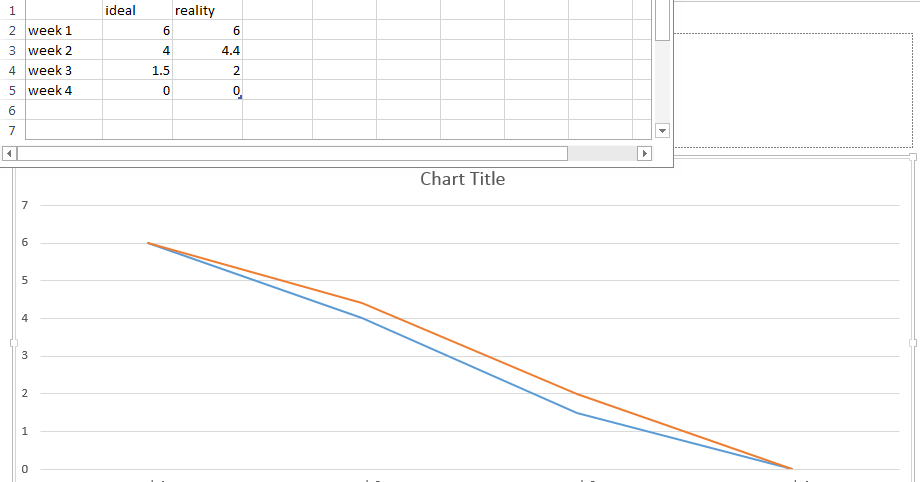
Task: Click the horizontal scrollbar thumb in datasheet
Action: (292, 154)
